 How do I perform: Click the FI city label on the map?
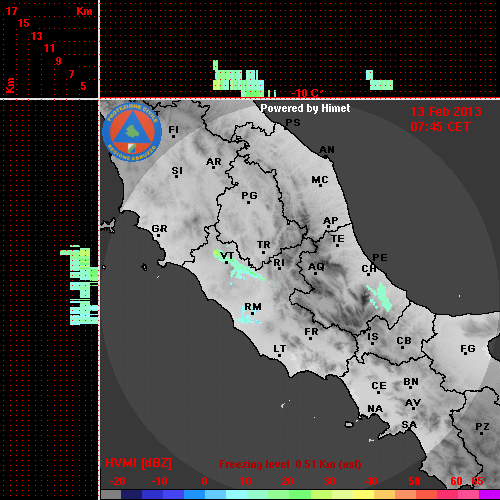(x=173, y=129)
